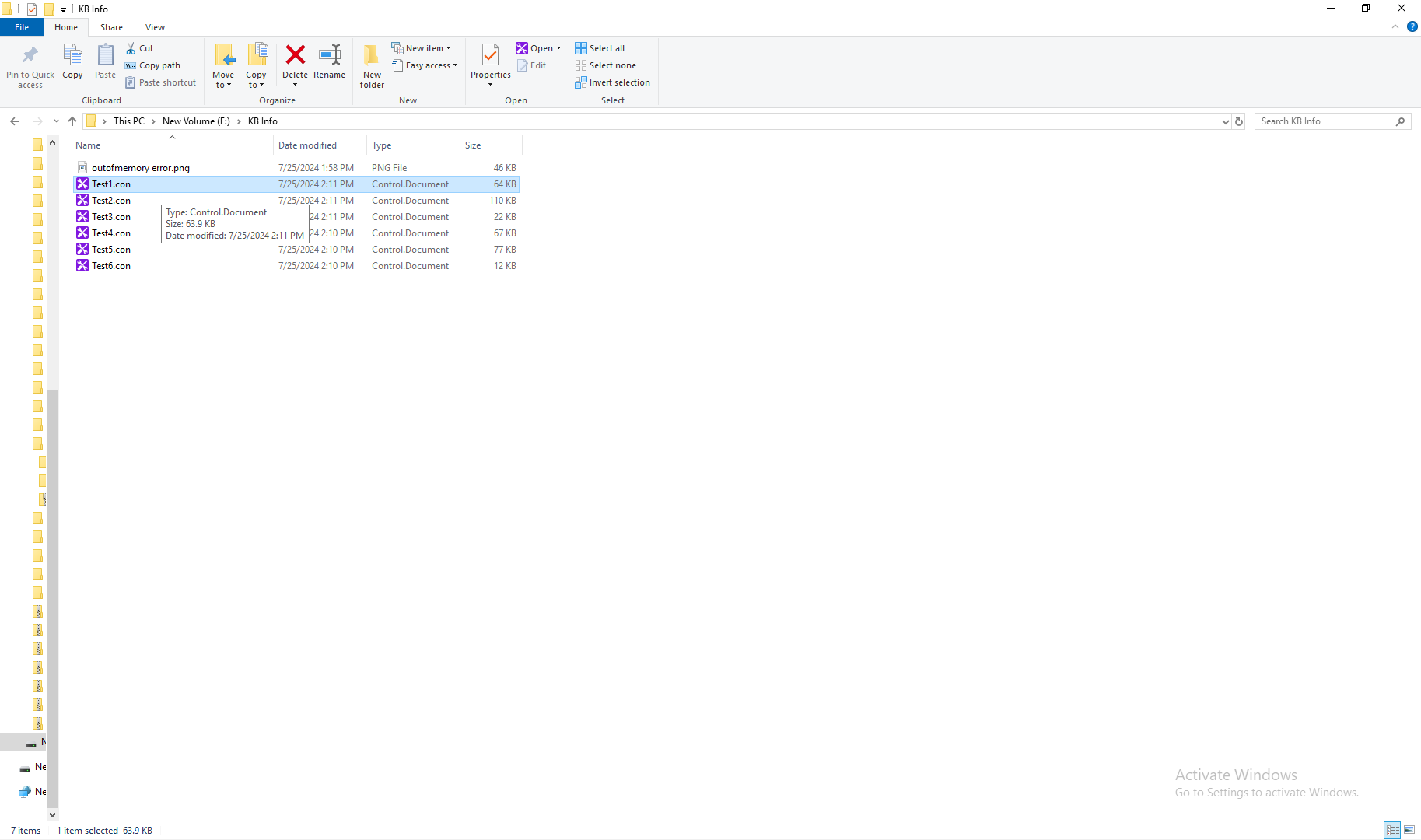This screenshot has height=840, width=1421.
Task: Click Select none in ribbon
Action: (x=606, y=65)
